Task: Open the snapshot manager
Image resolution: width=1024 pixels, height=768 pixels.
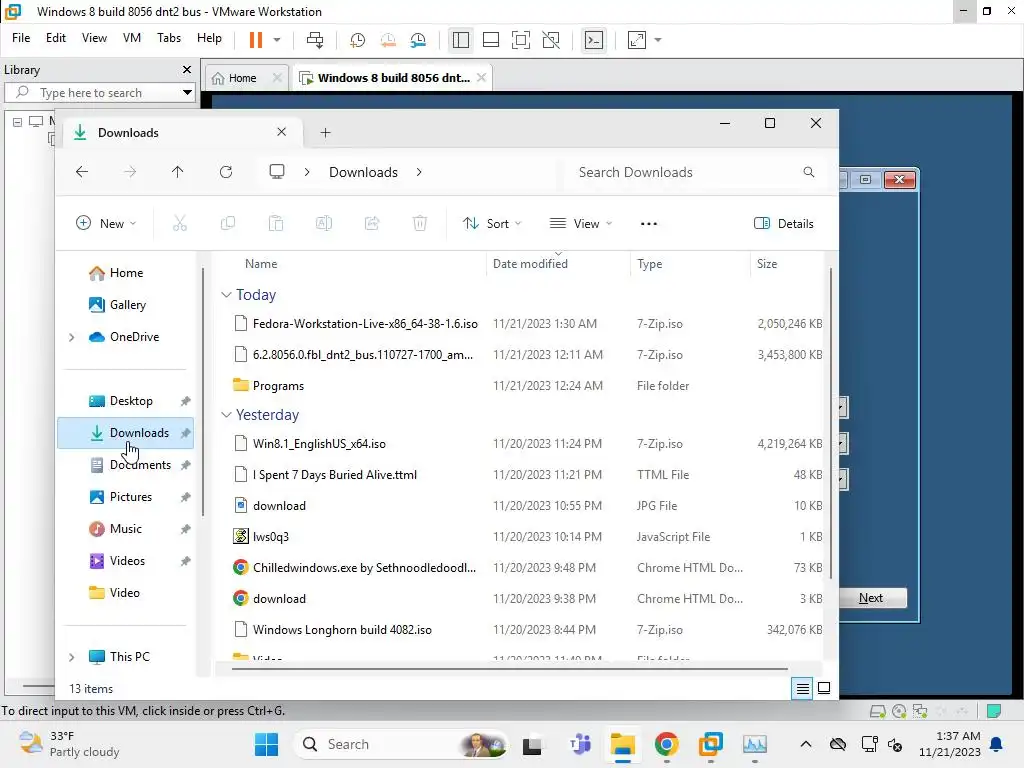Action: click(419, 40)
